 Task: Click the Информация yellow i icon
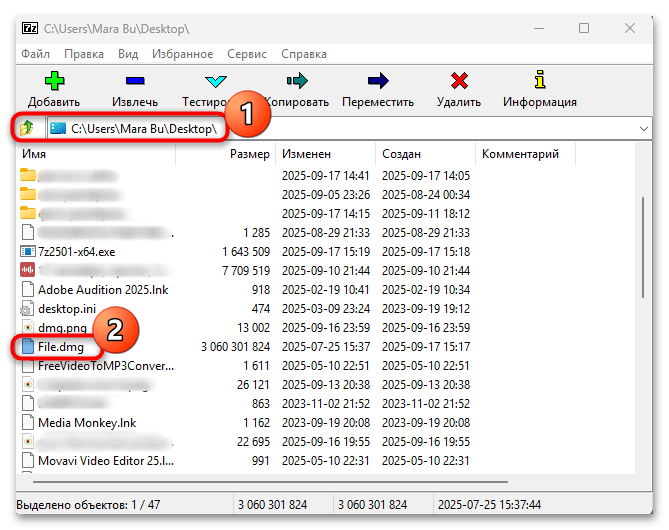coord(540,80)
